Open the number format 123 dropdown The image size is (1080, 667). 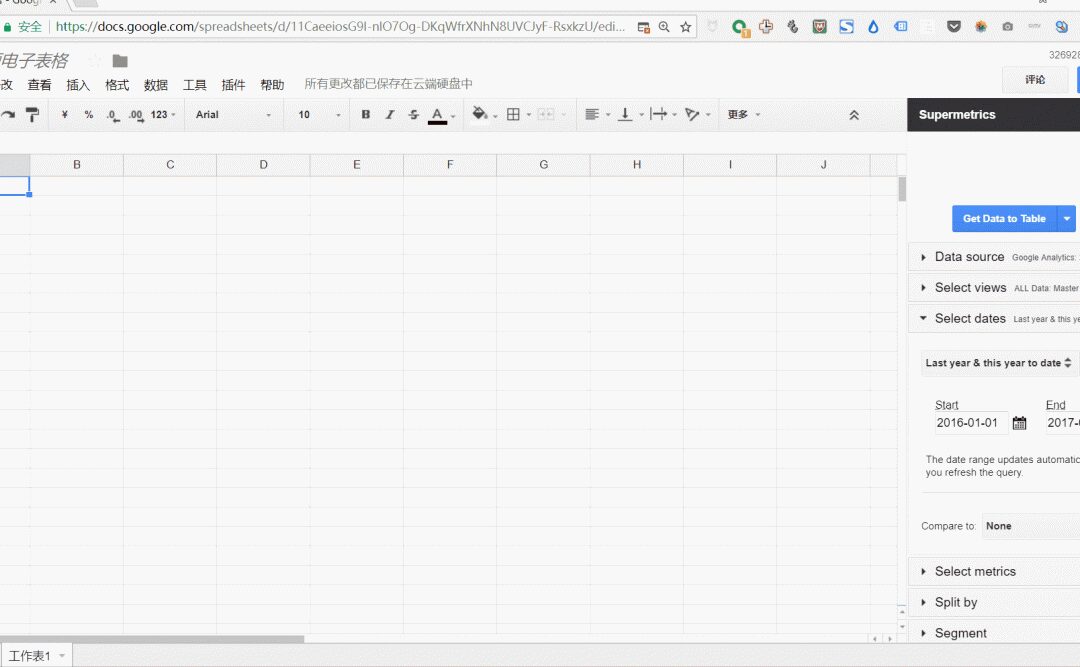[163, 114]
